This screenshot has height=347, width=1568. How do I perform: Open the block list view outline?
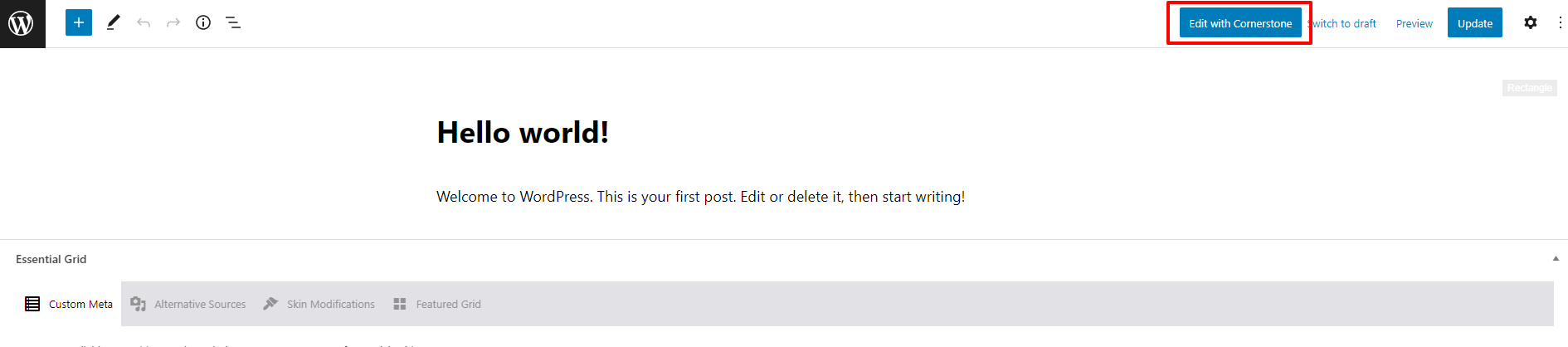pyautogui.click(x=233, y=22)
